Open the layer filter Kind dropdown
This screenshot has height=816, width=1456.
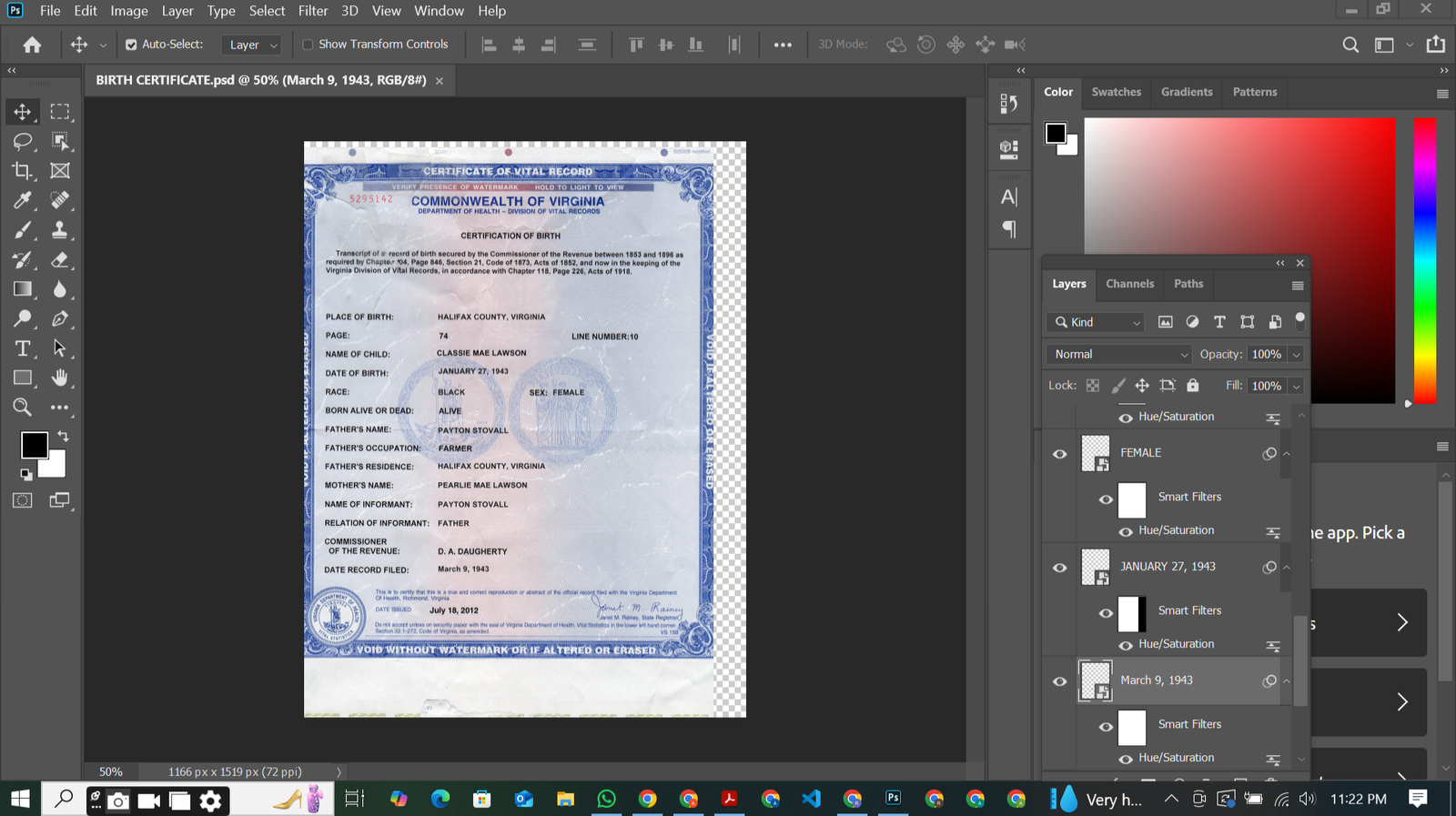coord(1095,322)
